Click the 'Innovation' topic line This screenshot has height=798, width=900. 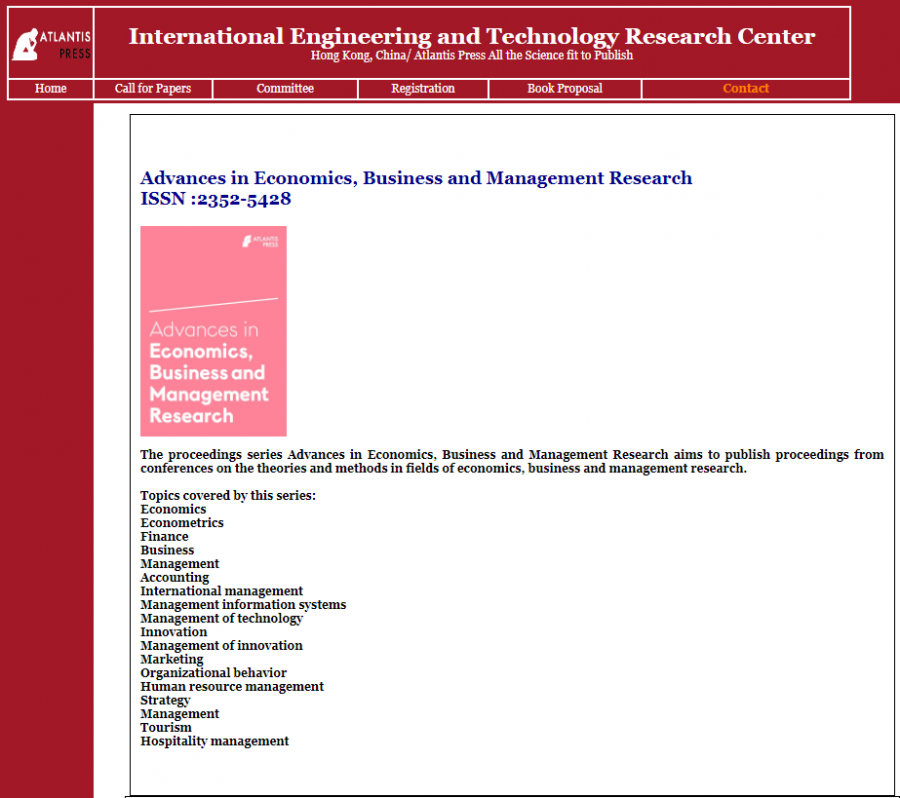[x=174, y=632]
